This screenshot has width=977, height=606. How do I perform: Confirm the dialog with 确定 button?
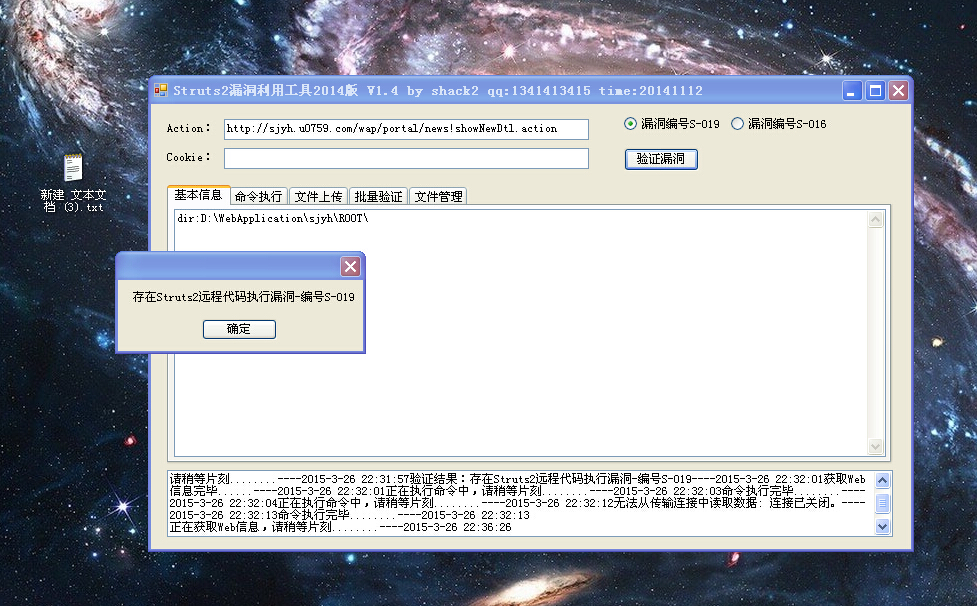point(239,329)
